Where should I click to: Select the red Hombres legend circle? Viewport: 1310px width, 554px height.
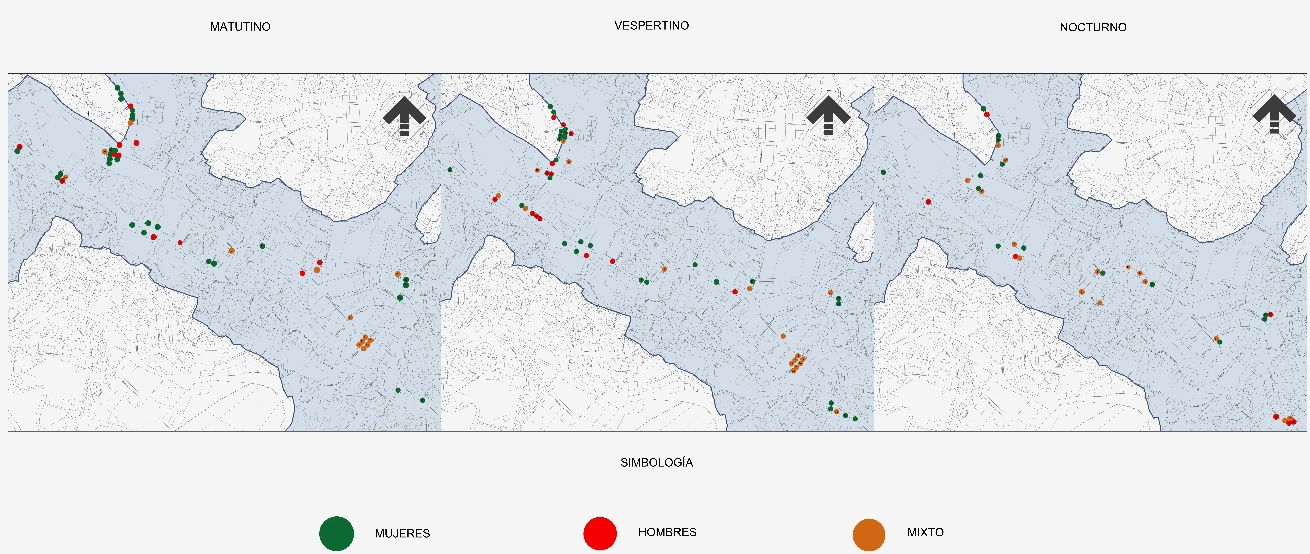pos(600,533)
